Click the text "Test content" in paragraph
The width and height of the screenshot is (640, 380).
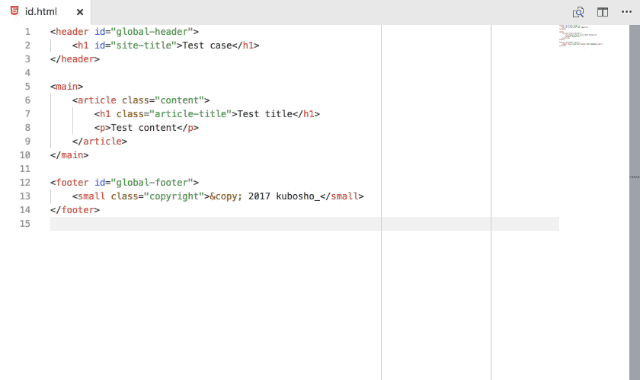pyautogui.click(x=144, y=128)
